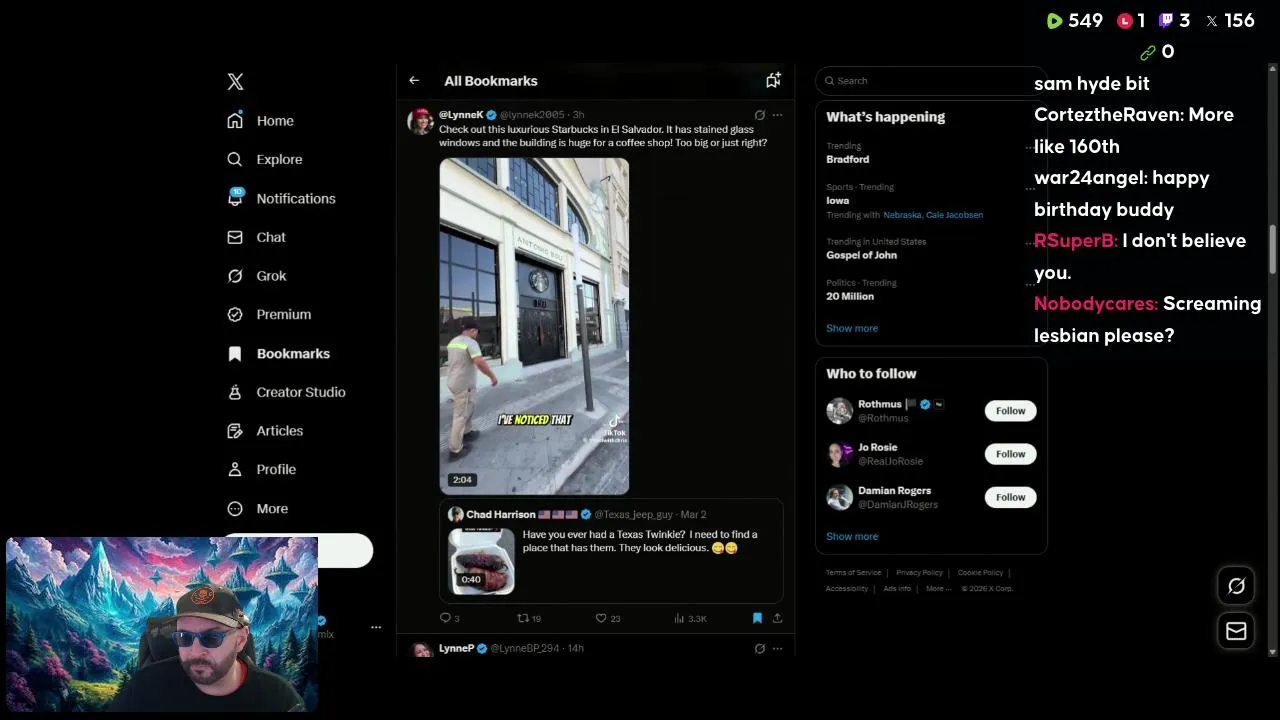The width and height of the screenshot is (1280, 720).
Task: Open the Iowa trending topic
Action: click(x=837, y=200)
